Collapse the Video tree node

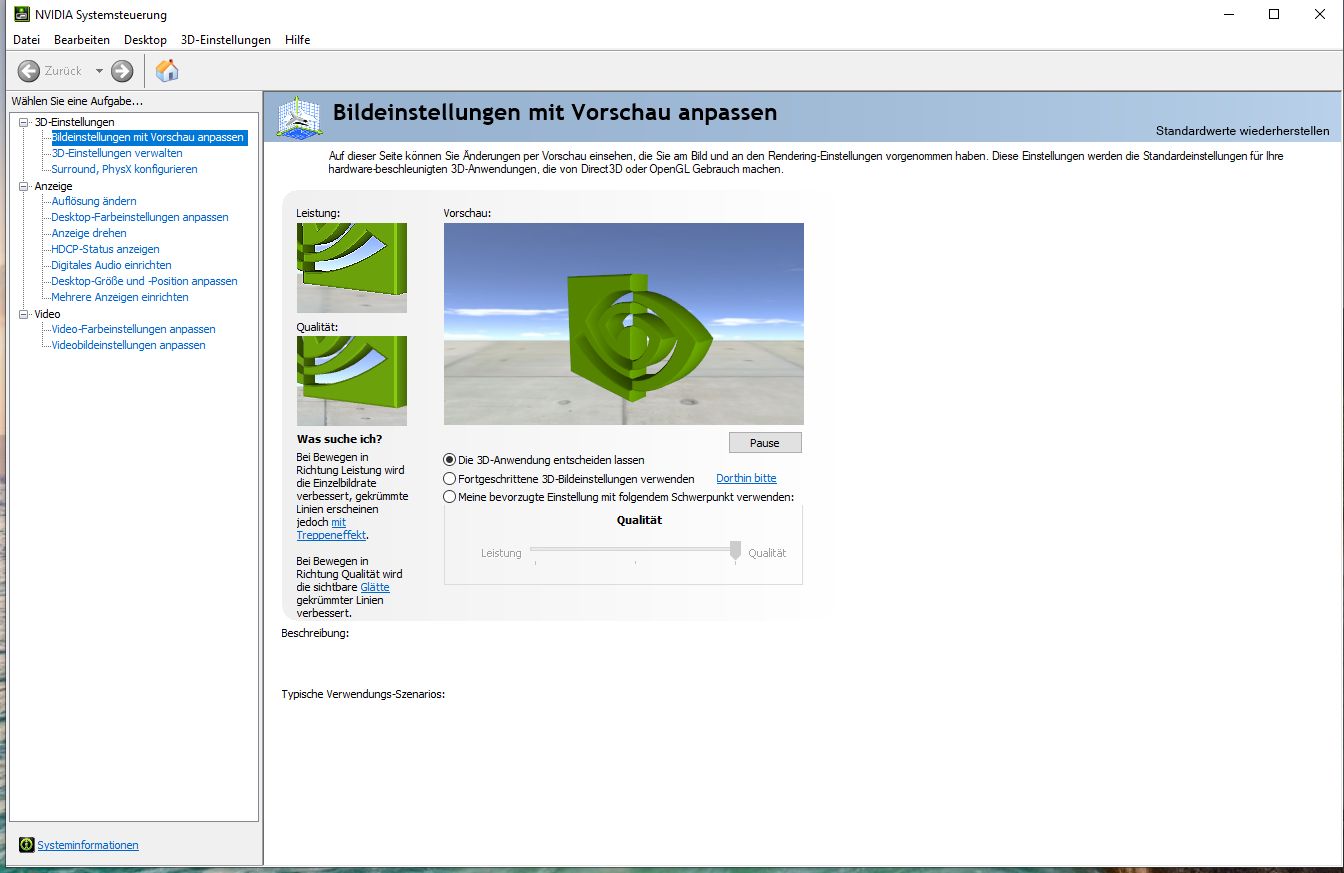(x=24, y=314)
